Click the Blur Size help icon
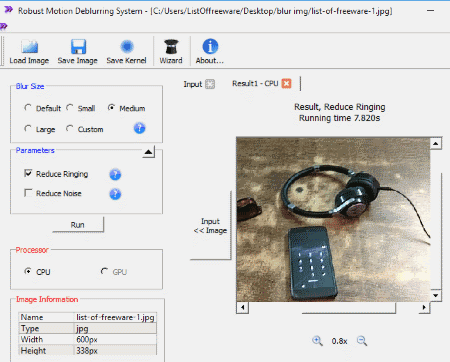Image resolution: width=450 pixels, height=362 pixels. (x=139, y=128)
